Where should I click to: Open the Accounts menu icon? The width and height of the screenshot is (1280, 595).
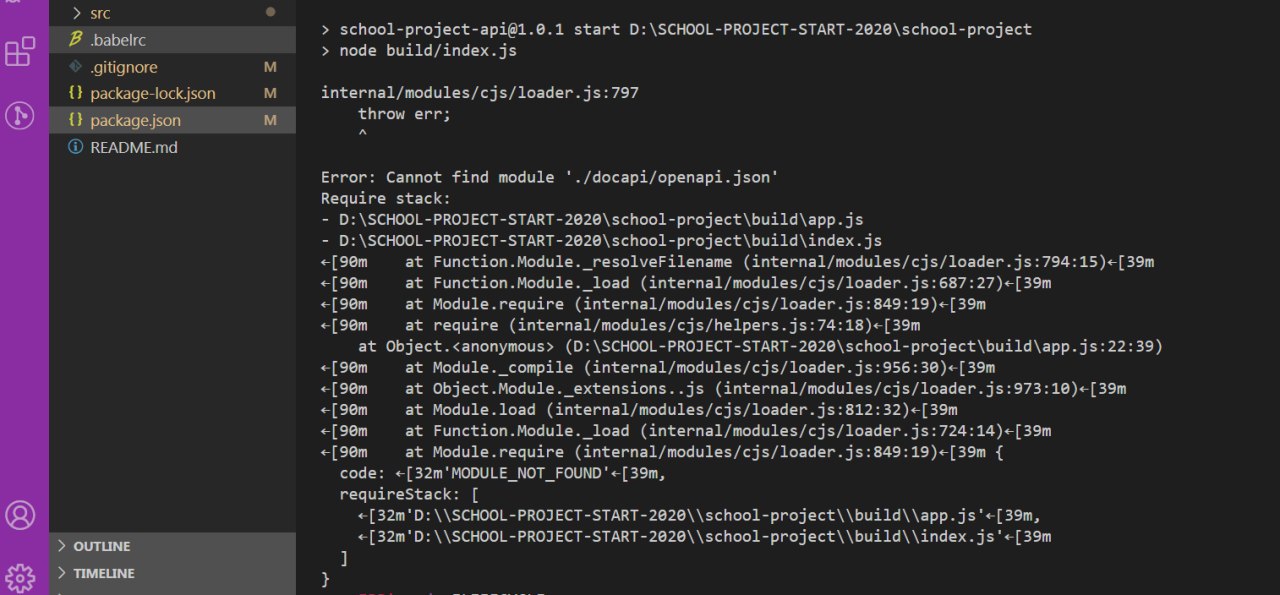coord(20,515)
